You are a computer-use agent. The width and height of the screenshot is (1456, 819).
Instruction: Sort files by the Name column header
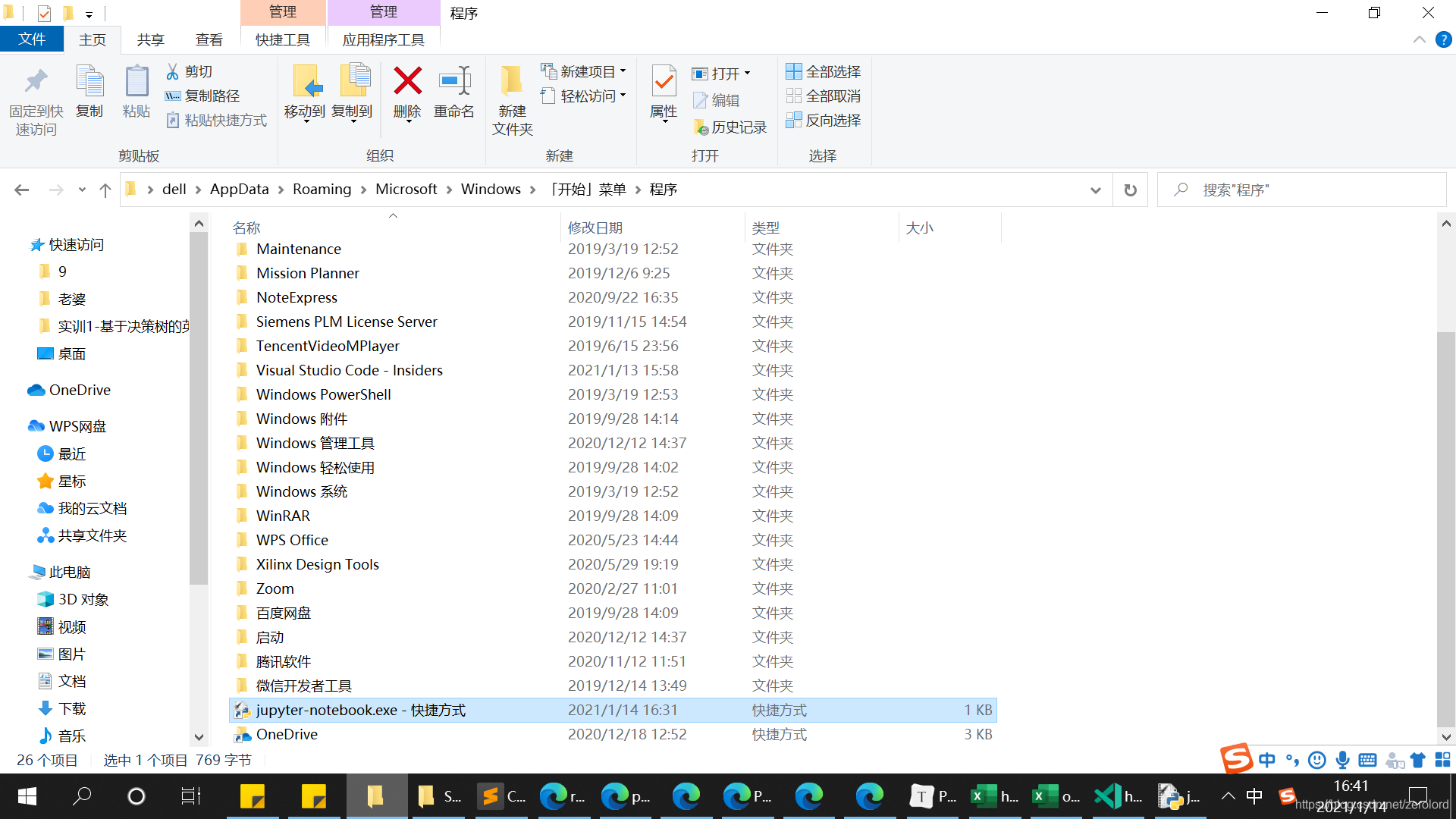tap(394, 227)
